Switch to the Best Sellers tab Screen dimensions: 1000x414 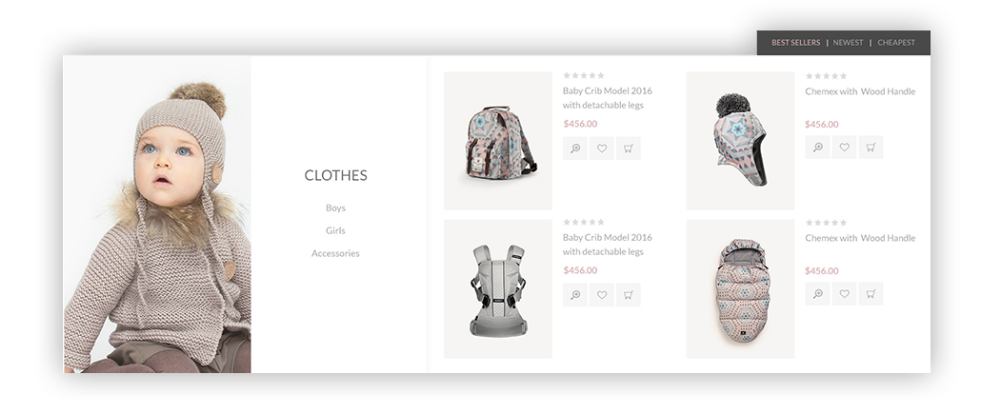pos(795,43)
